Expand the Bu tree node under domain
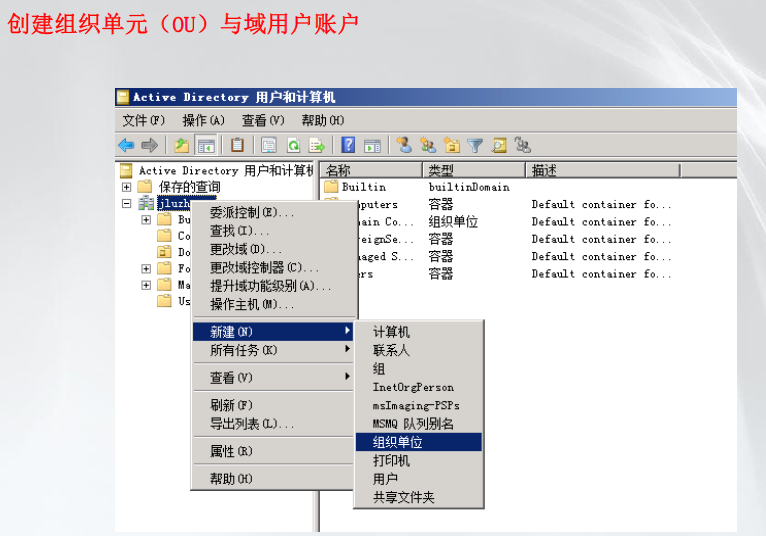The width and height of the screenshot is (766, 536). 146,219
